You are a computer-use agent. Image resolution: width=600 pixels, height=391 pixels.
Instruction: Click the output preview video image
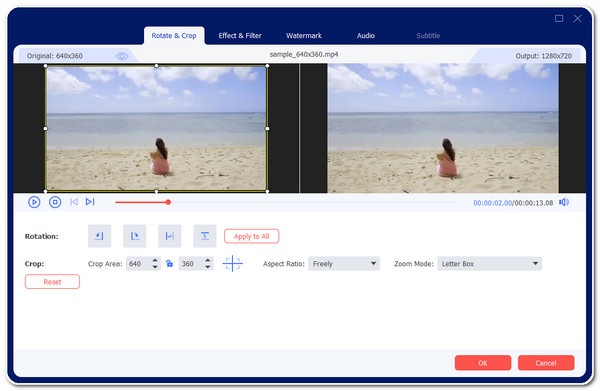pos(443,128)
